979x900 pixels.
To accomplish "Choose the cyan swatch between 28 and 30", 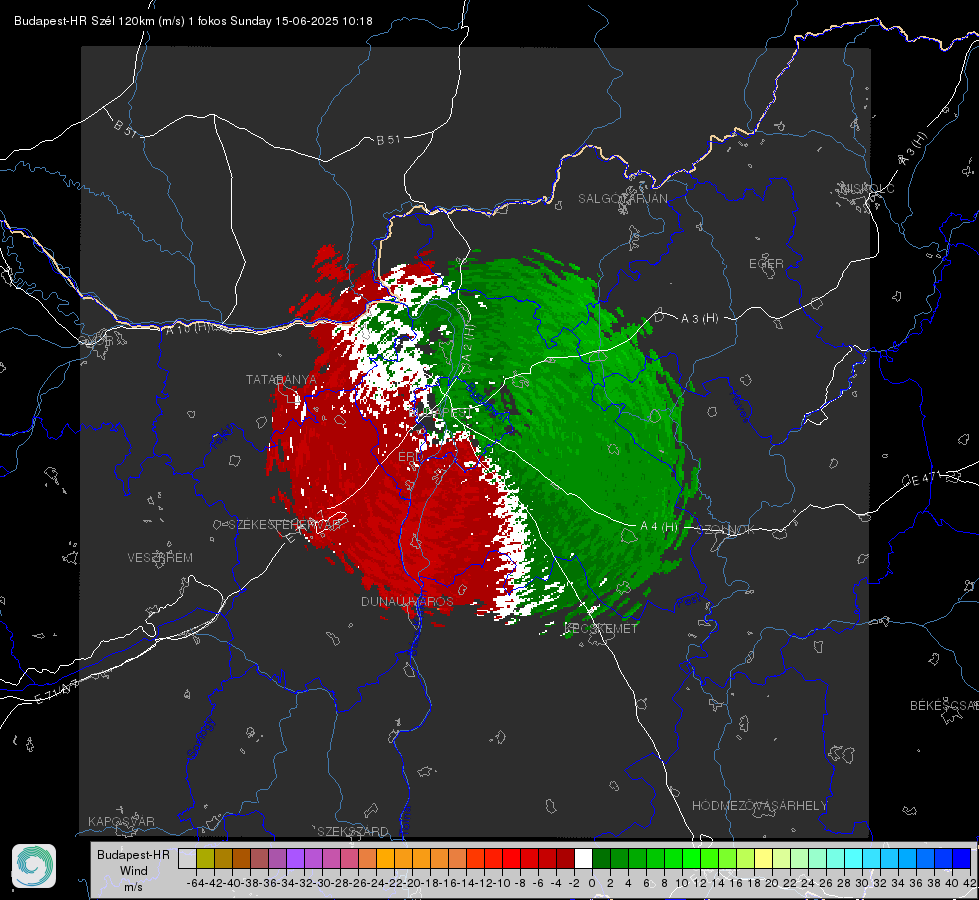I will pyautogui.click(x=854, y=858).
